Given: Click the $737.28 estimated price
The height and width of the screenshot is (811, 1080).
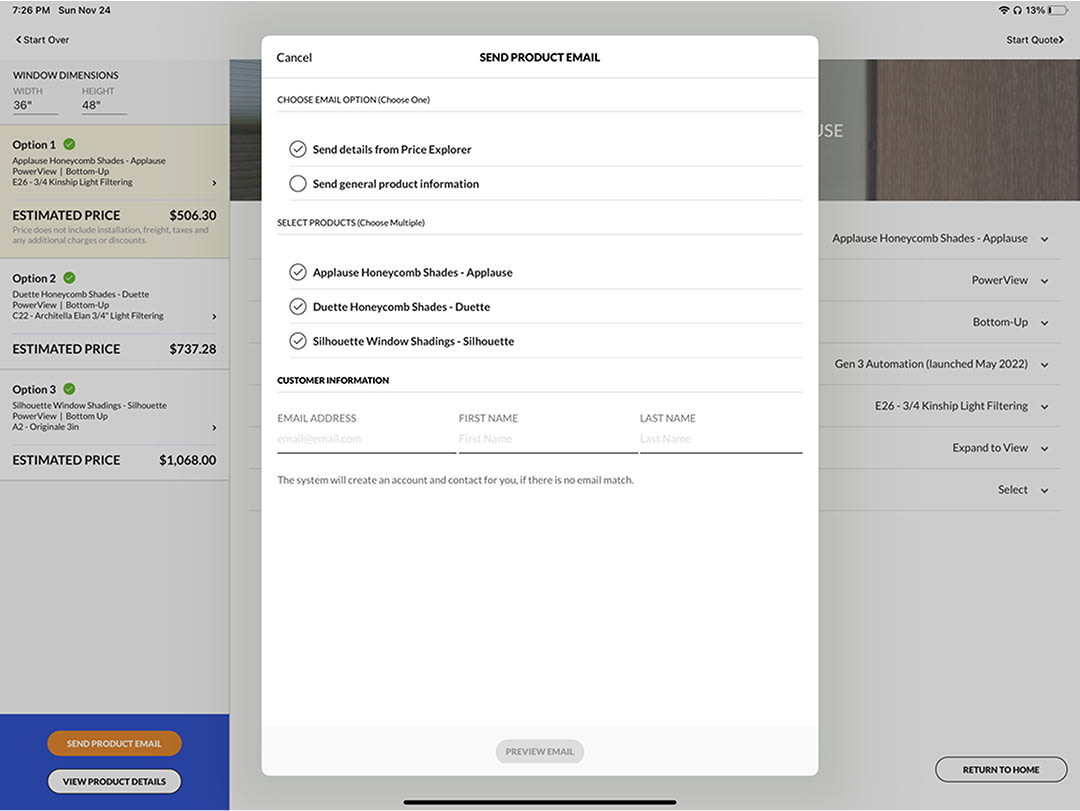Looking at the screenshot, I should [193, 349].
